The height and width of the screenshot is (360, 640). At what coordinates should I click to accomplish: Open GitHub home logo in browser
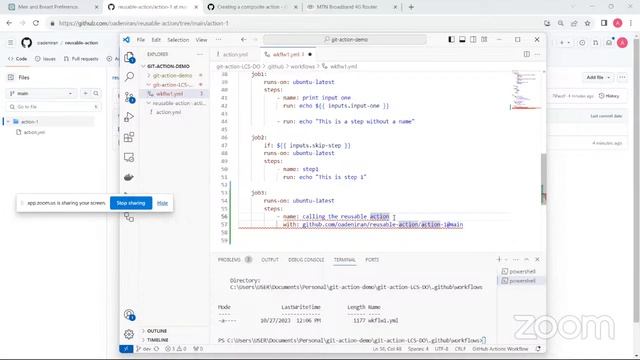[x=27, y=42]
